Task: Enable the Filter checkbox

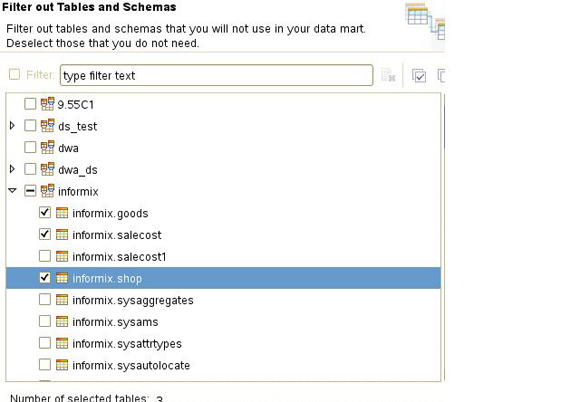Action: [x=14, y=74]
